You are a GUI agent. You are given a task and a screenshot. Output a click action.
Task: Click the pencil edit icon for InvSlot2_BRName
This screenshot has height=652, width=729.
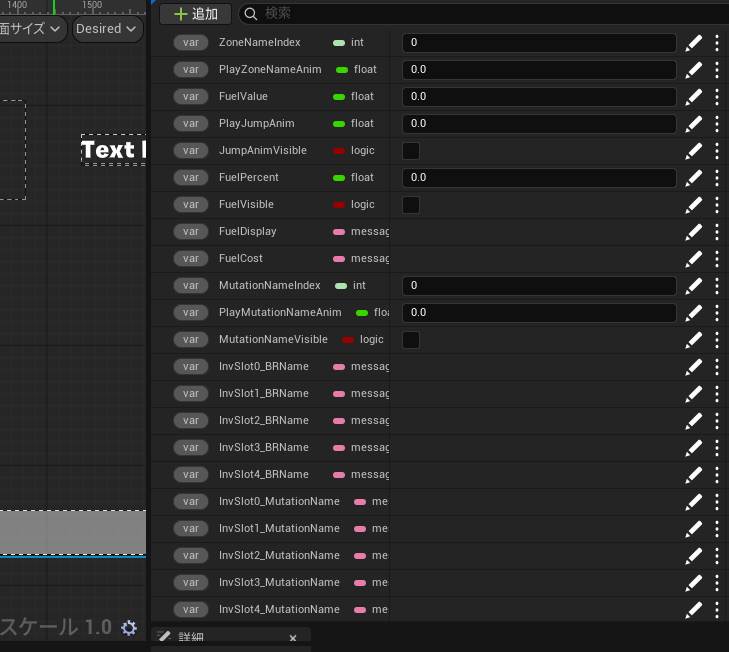694,420
